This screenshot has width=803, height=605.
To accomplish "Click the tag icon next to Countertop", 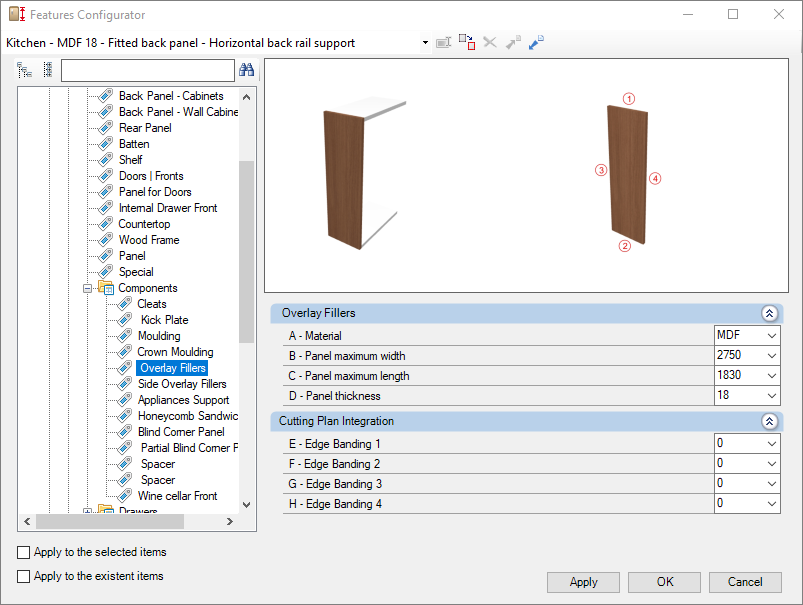I will coord(105,223).
